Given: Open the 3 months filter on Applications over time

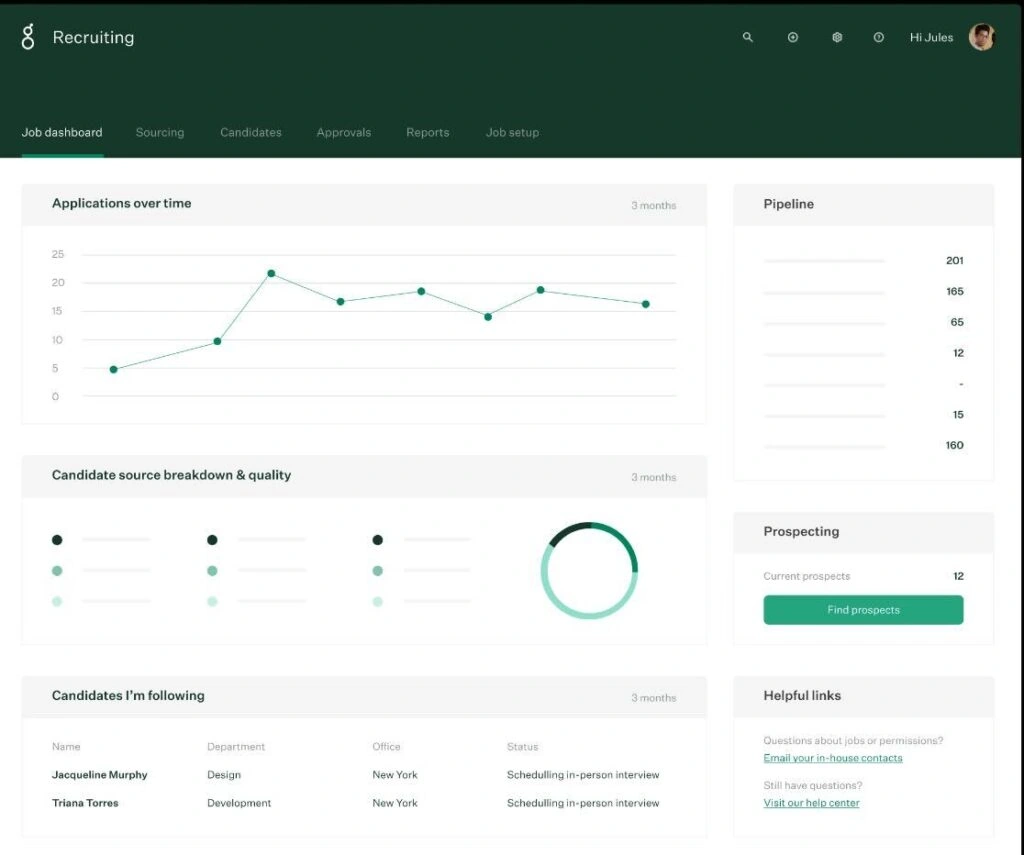Looking at the screenshot, I should click(653, 205).
